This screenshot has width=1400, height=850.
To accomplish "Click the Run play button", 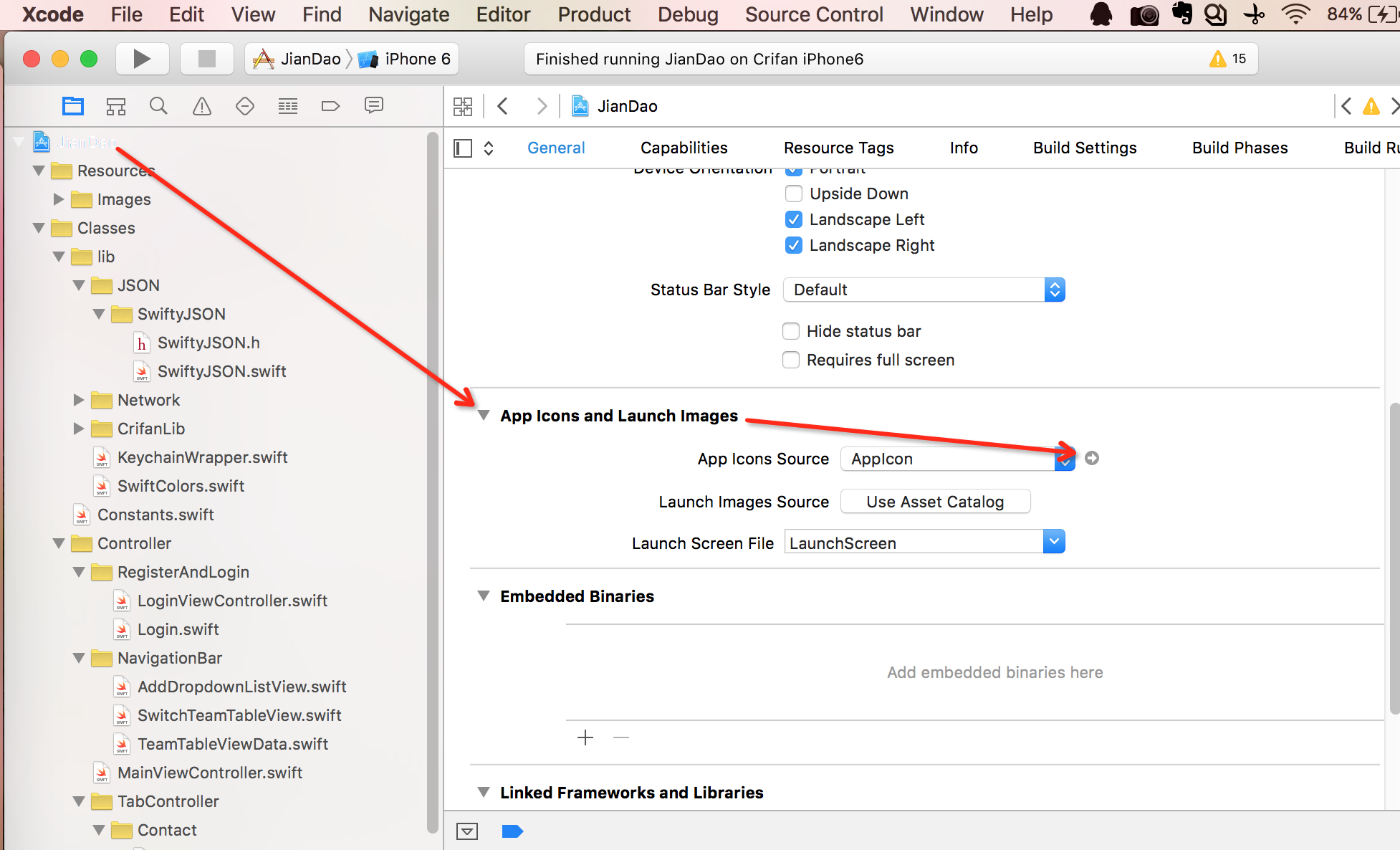I will (142, 59).
